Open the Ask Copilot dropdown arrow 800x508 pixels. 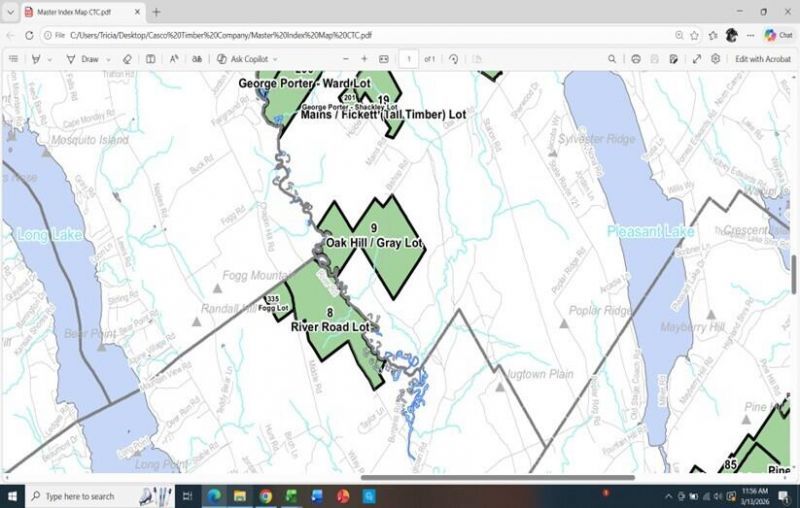(277, 59)
